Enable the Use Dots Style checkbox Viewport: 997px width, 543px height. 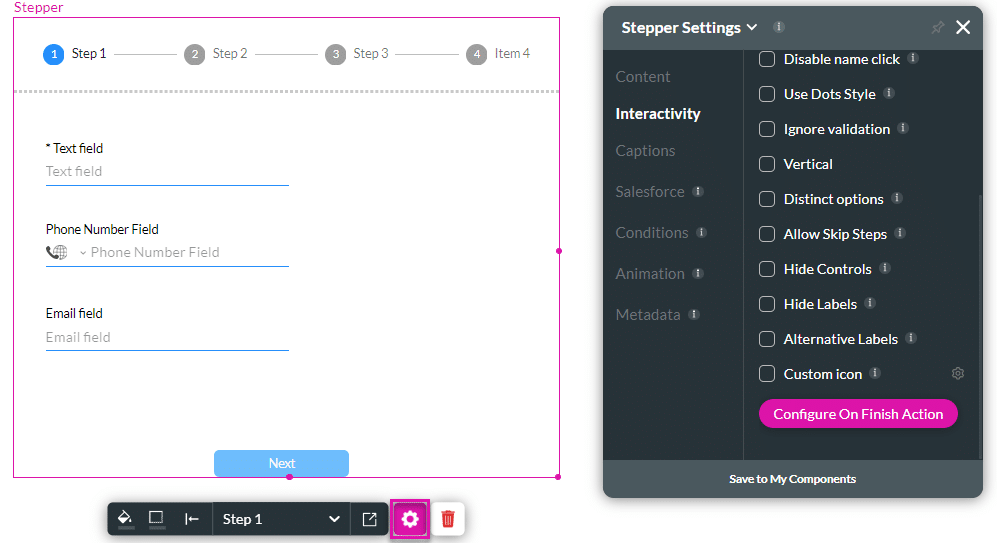tap(767, 94)
